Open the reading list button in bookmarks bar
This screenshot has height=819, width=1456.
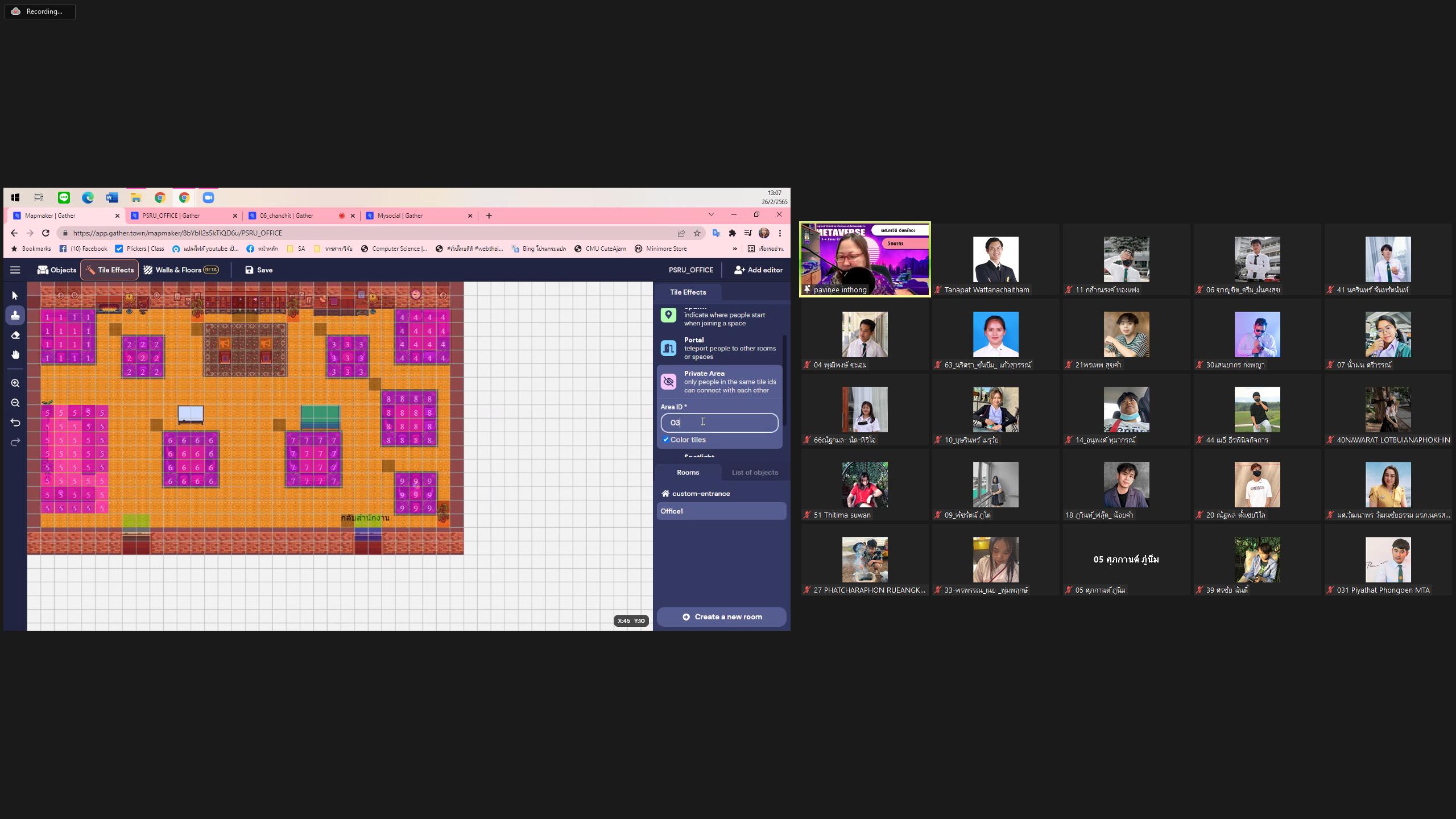(x=766, y=249)
